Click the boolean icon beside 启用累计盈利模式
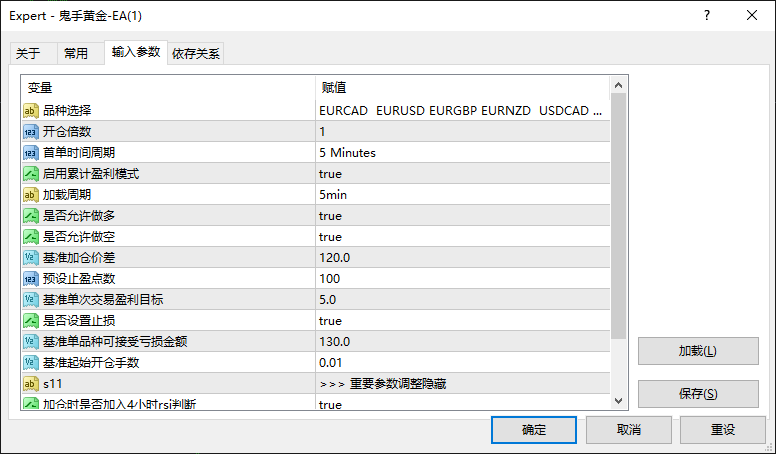776x454 pixels. tap(31, 174)
